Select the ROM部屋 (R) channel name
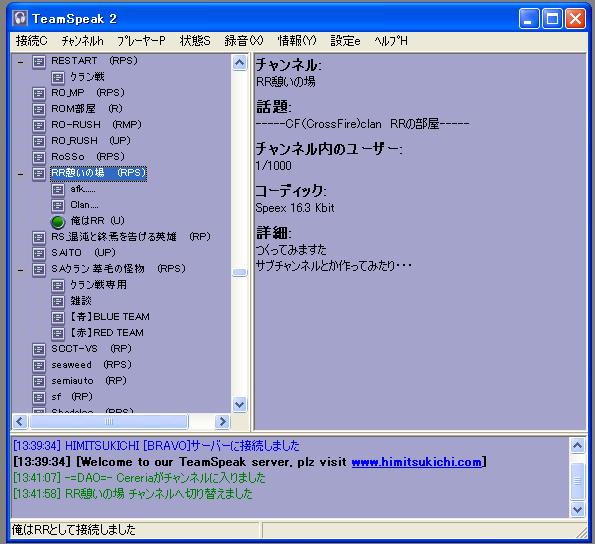Viewport: 595px width, 544px height. (87, 109)
